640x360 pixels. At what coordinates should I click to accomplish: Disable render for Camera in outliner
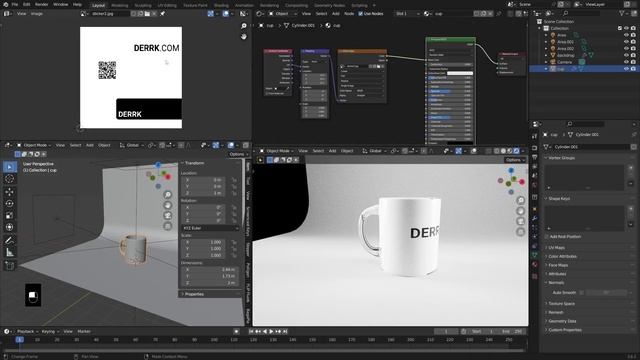[x=633, y=62]
